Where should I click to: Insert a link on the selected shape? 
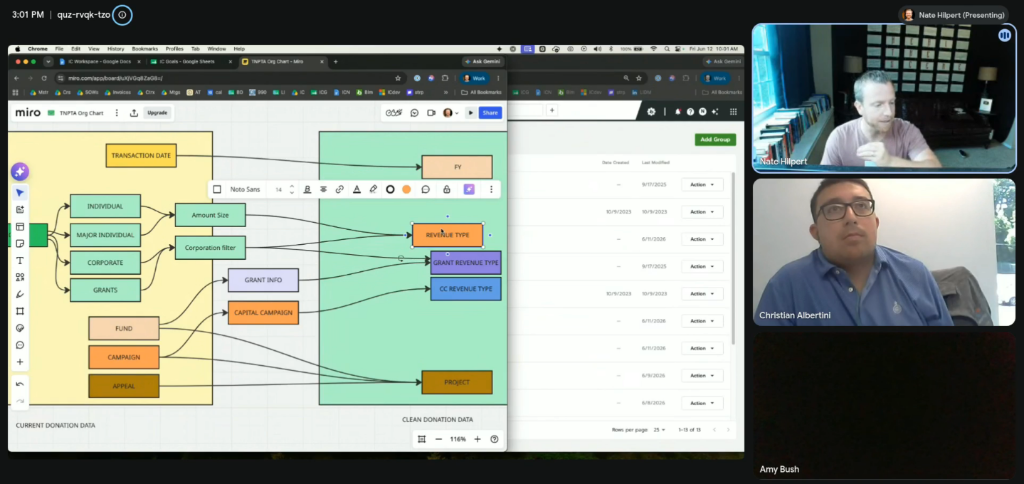pyautogui.click(x=340, y=189)
